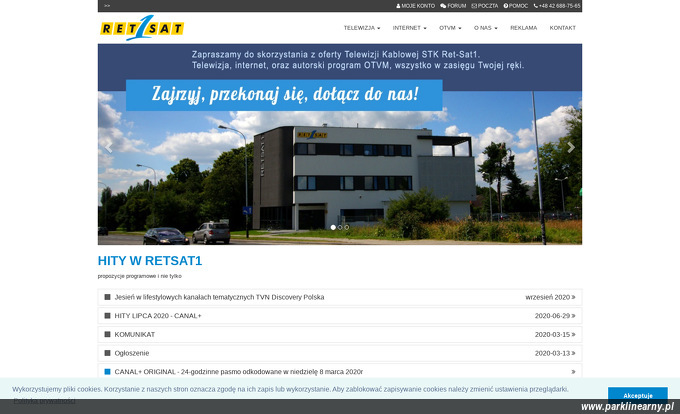Open the Polityka prywatności link
Image resolution: width=680 pixels, height=414 pixels.
(x=44, y=401)
